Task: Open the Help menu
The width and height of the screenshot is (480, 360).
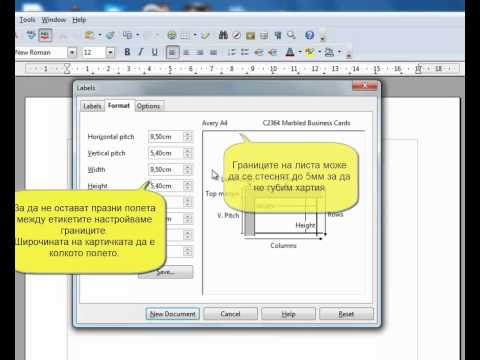Action: click(79, 20)
